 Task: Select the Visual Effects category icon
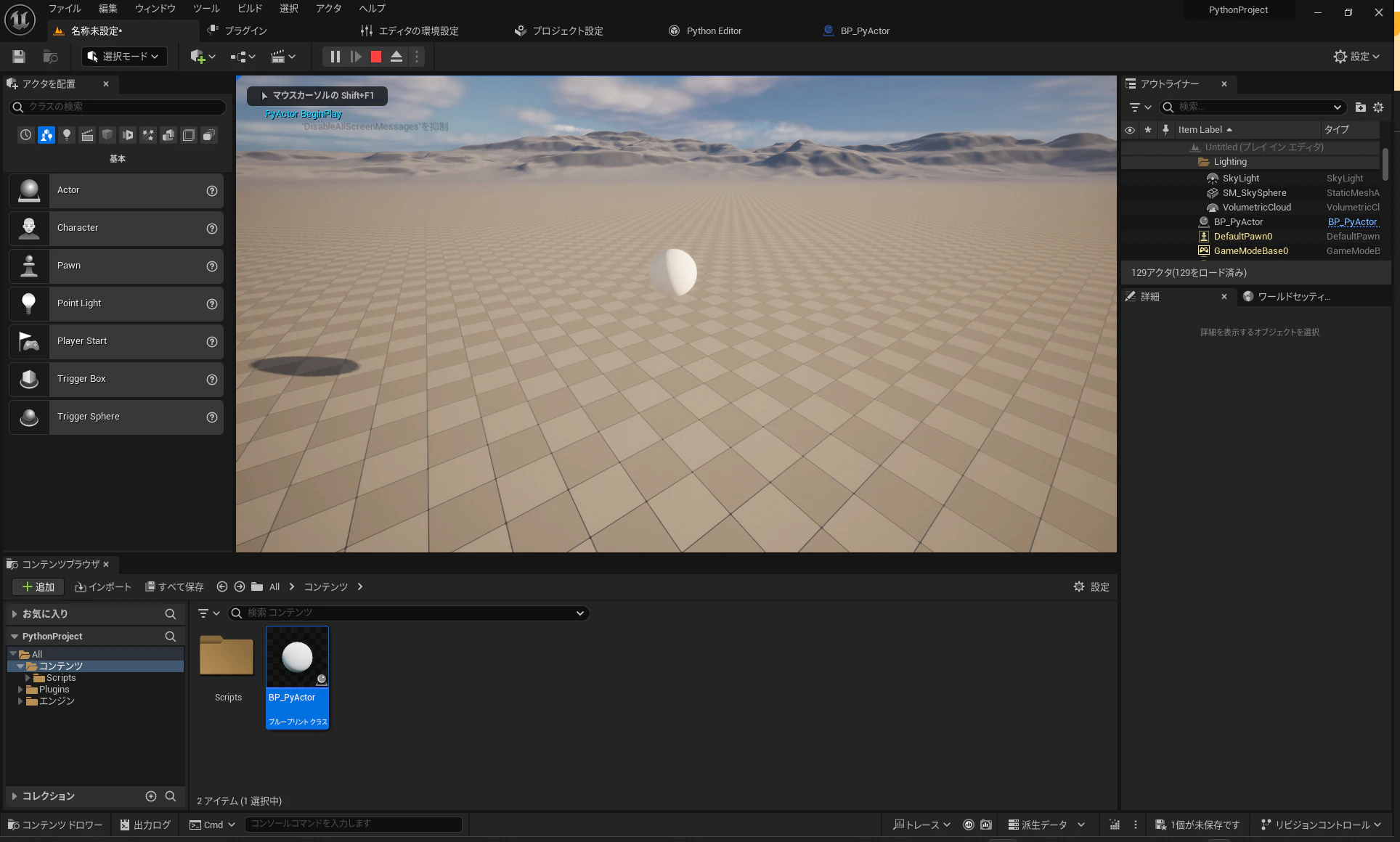[x=148, y=135]
